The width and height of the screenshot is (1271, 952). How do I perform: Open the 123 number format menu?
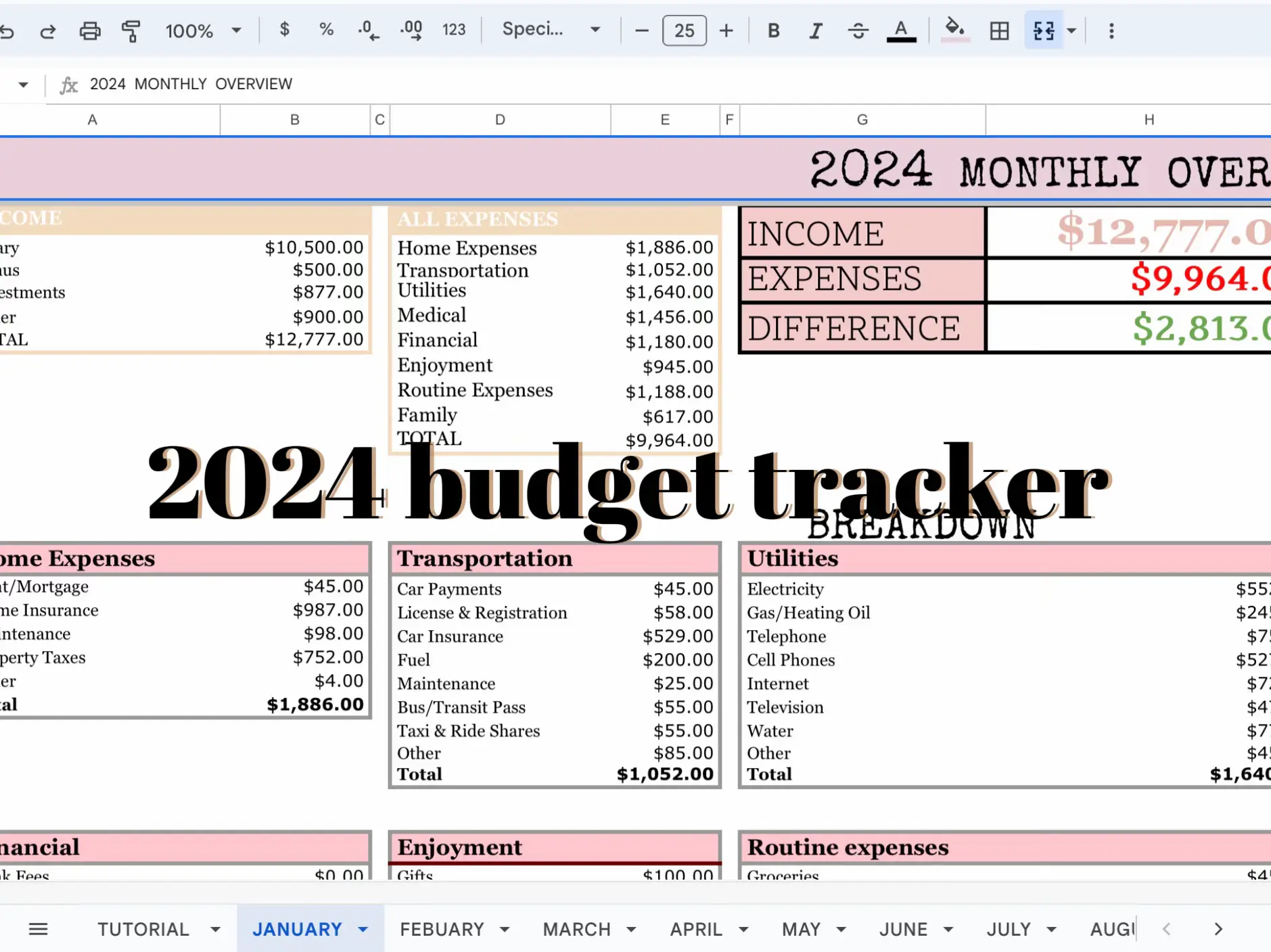tap(454, 30)
